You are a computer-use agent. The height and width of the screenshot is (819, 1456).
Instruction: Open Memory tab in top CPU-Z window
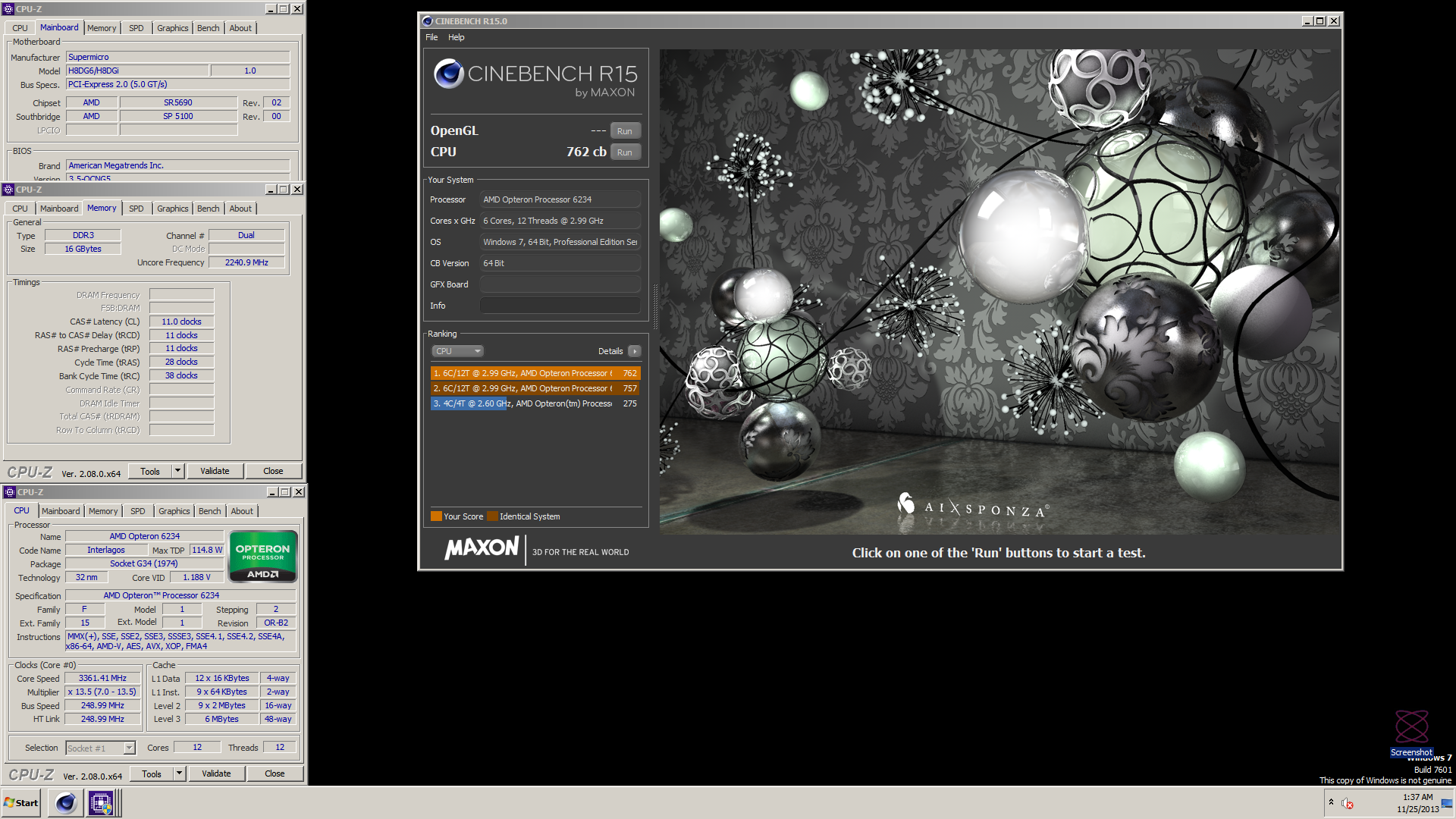(102, 28)
